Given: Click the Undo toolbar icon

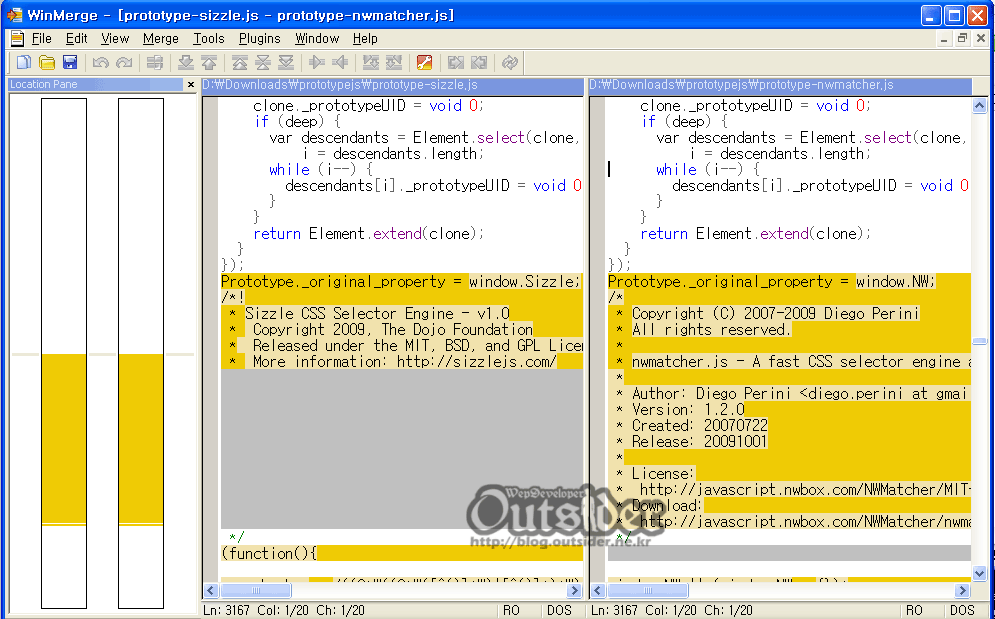Looking at the screenshot, I should click(100, 62).
